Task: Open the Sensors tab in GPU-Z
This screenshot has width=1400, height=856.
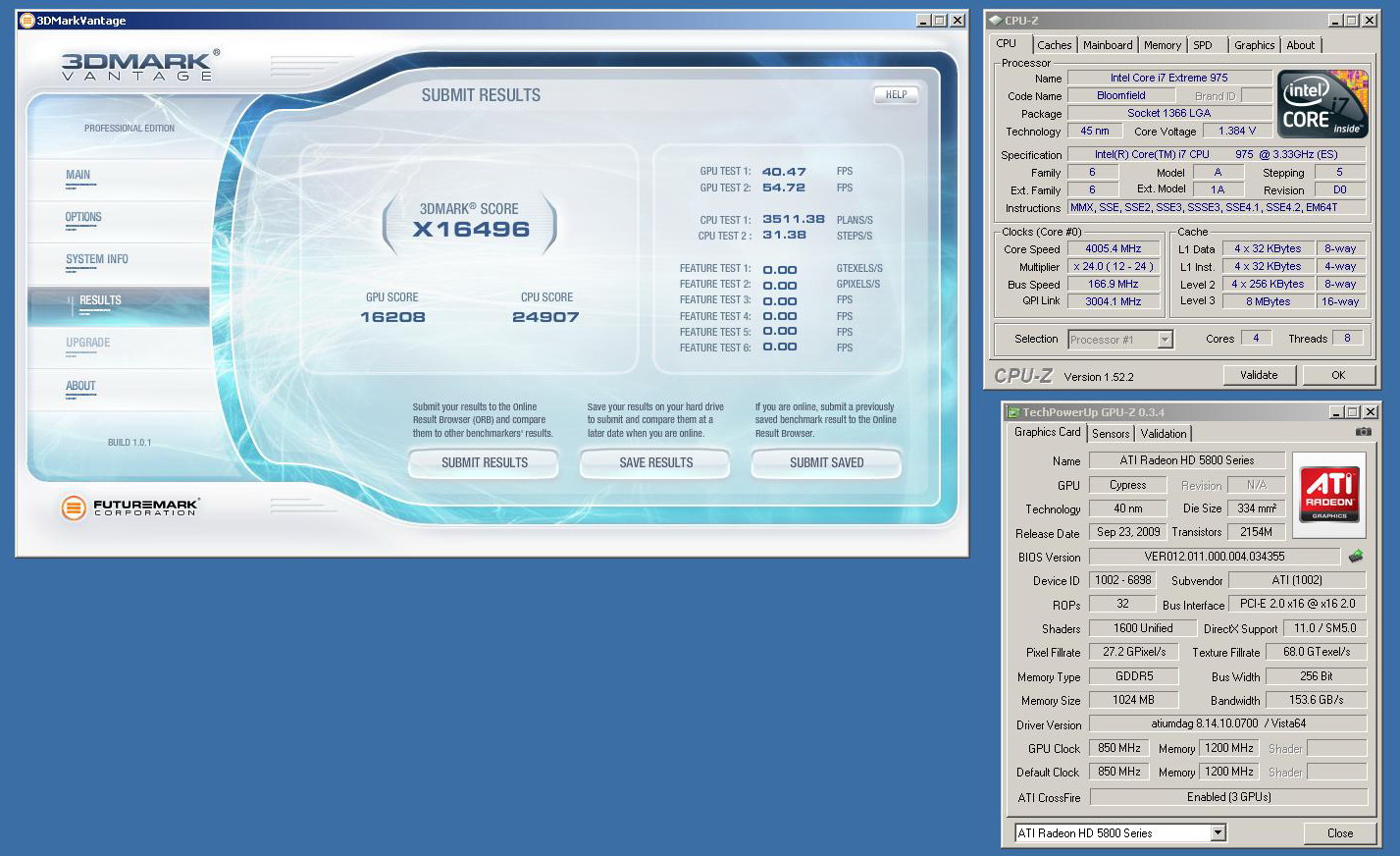Action: [1111, 434]
